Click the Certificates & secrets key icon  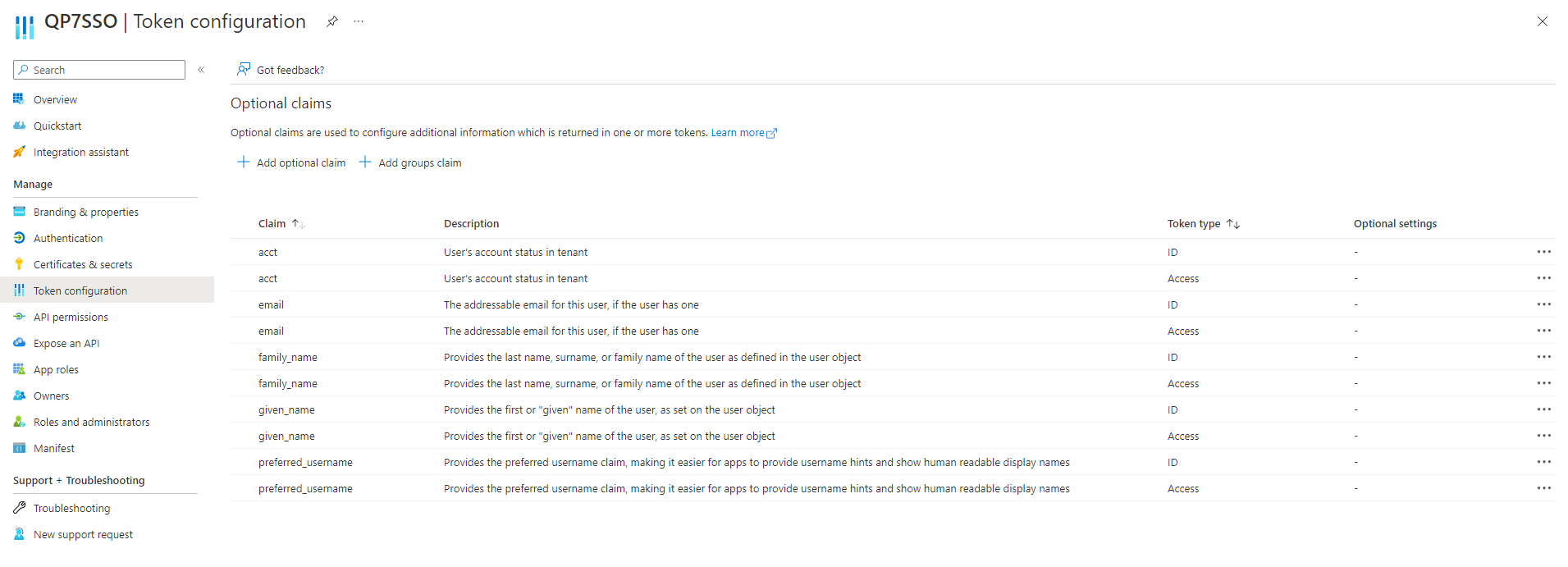pos(19,264)
